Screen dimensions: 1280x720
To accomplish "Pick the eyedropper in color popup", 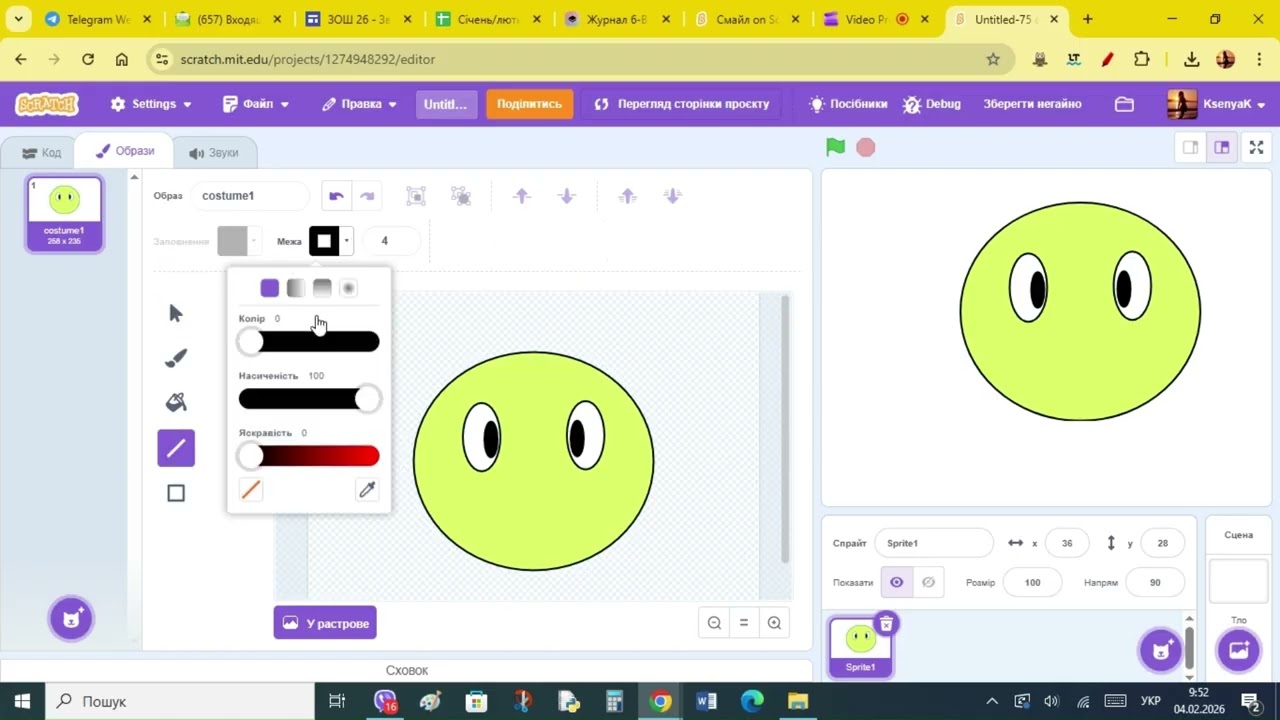I will (x=367, y=490).
